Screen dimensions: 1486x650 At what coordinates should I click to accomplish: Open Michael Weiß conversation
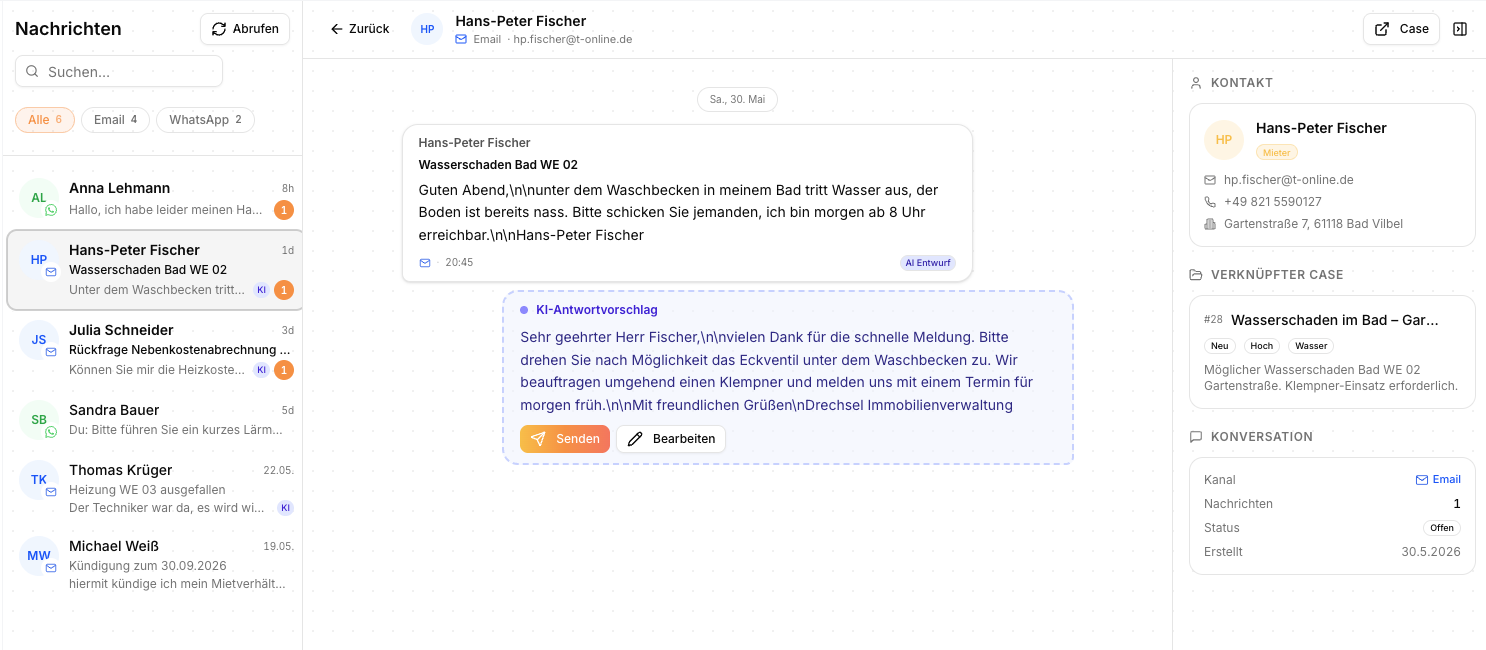(x=153, y=565)
